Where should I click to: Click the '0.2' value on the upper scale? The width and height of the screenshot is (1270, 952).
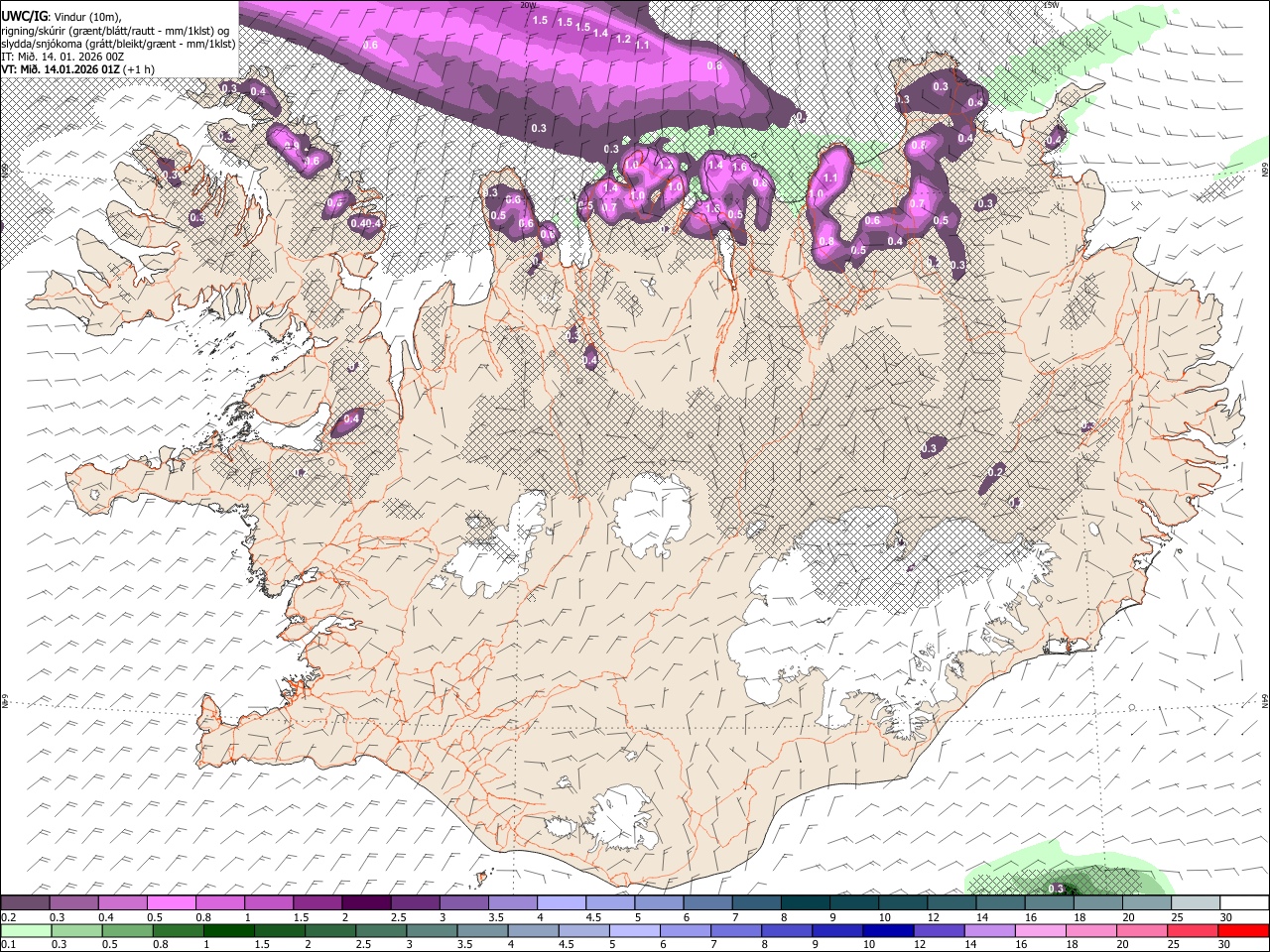tap(8, 917)
